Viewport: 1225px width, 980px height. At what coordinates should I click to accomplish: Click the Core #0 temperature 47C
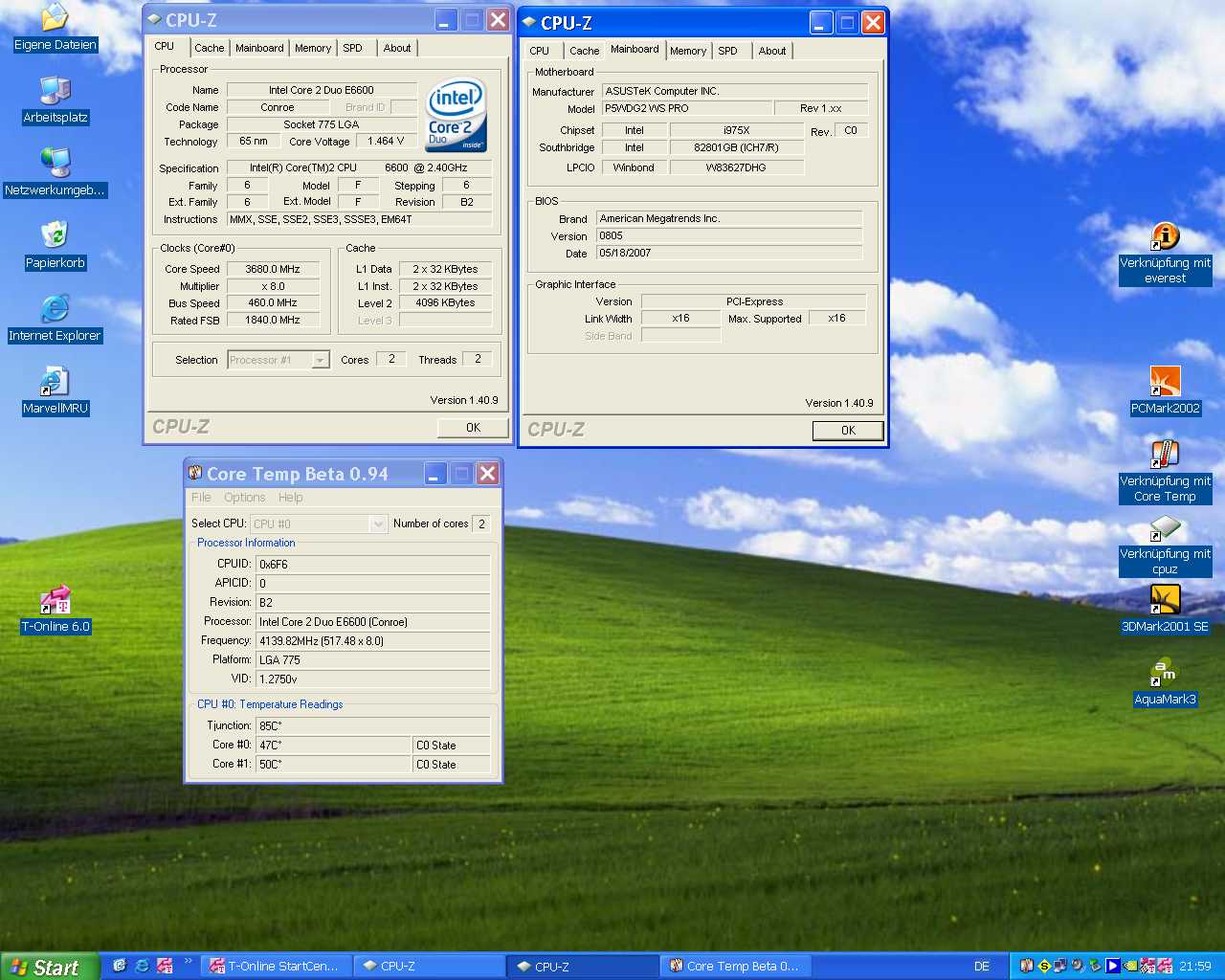[x=333, y=745]
